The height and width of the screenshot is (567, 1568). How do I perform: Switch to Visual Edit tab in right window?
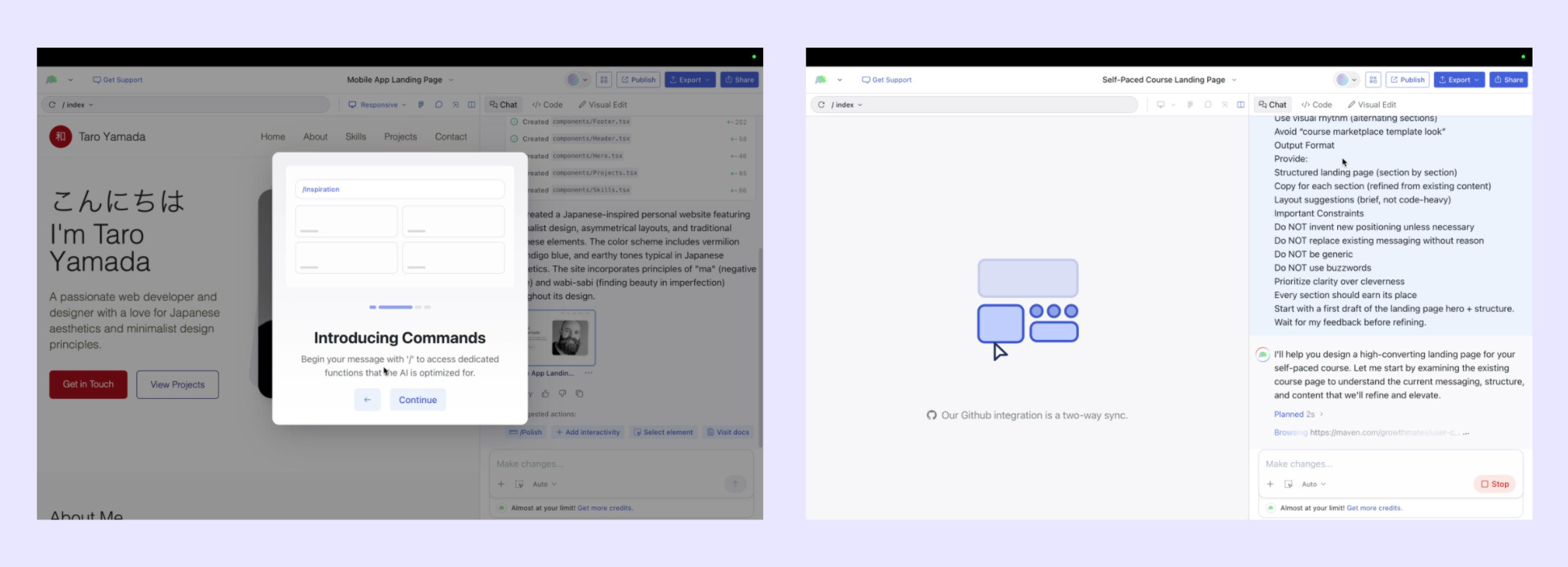pyautogui.click(x=1372, y=105)
